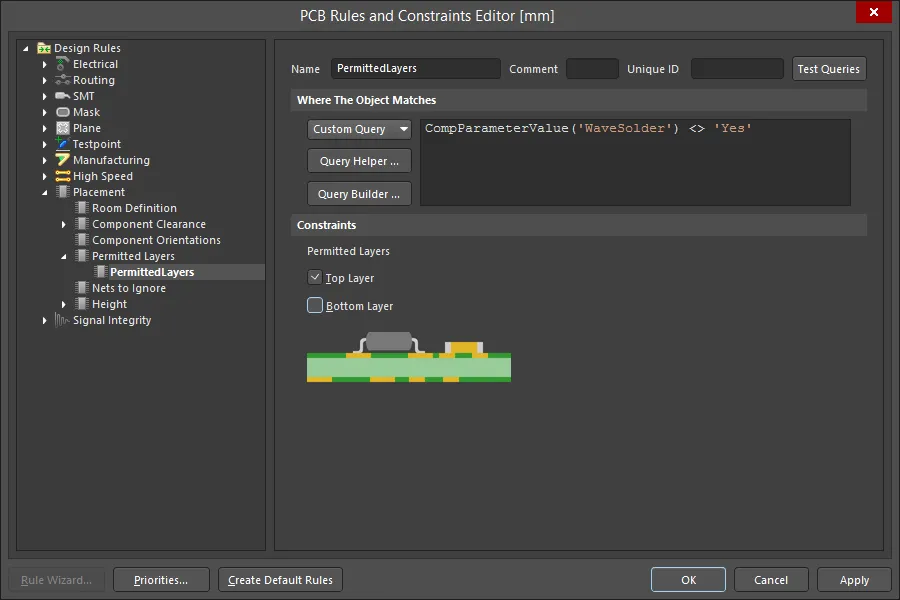Expand the Component Clearance rule node
The height and width of the screenshot is (600, 900).
[x=64, y=224]
